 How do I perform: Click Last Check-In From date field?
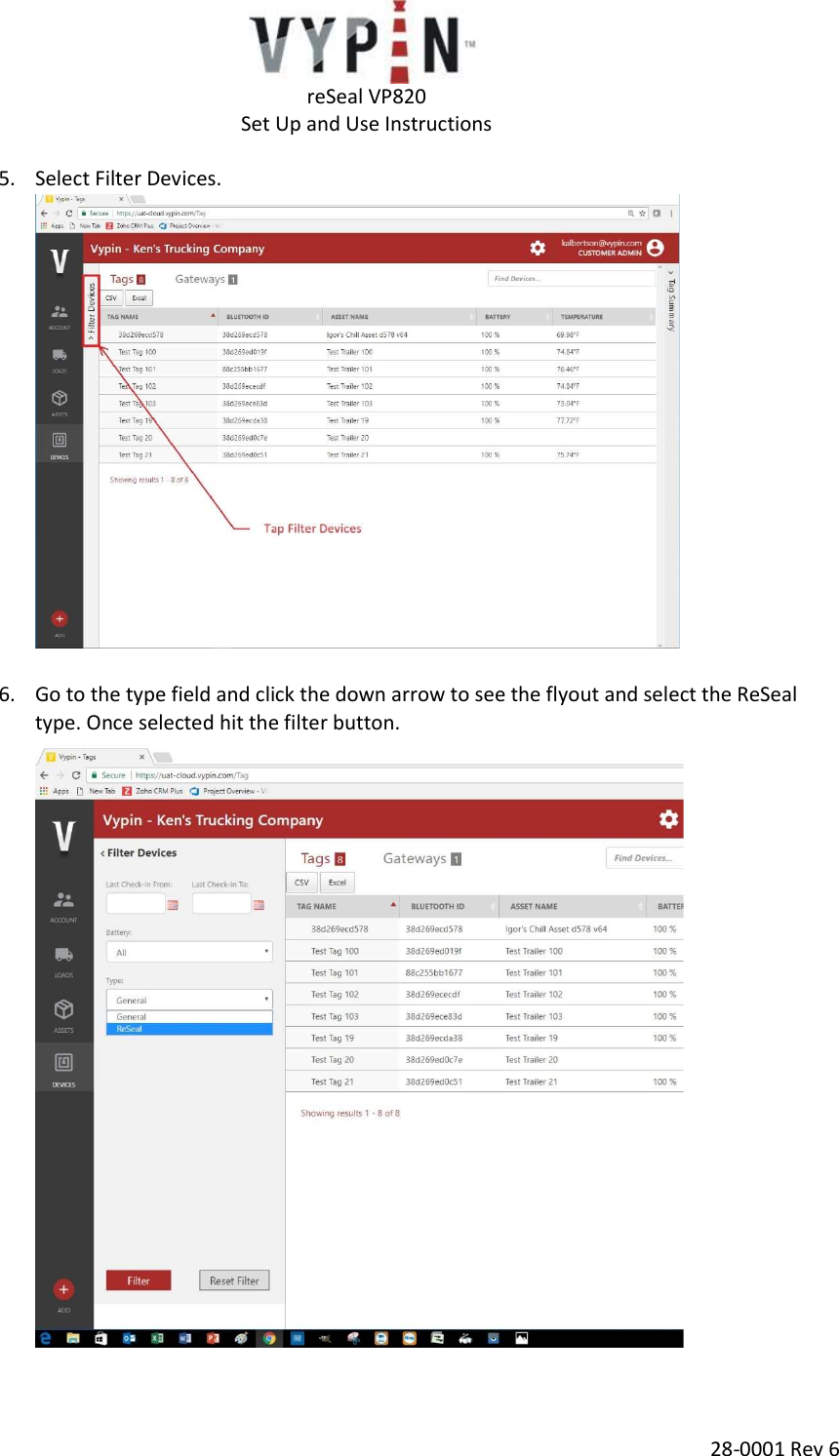coord(136,904)
